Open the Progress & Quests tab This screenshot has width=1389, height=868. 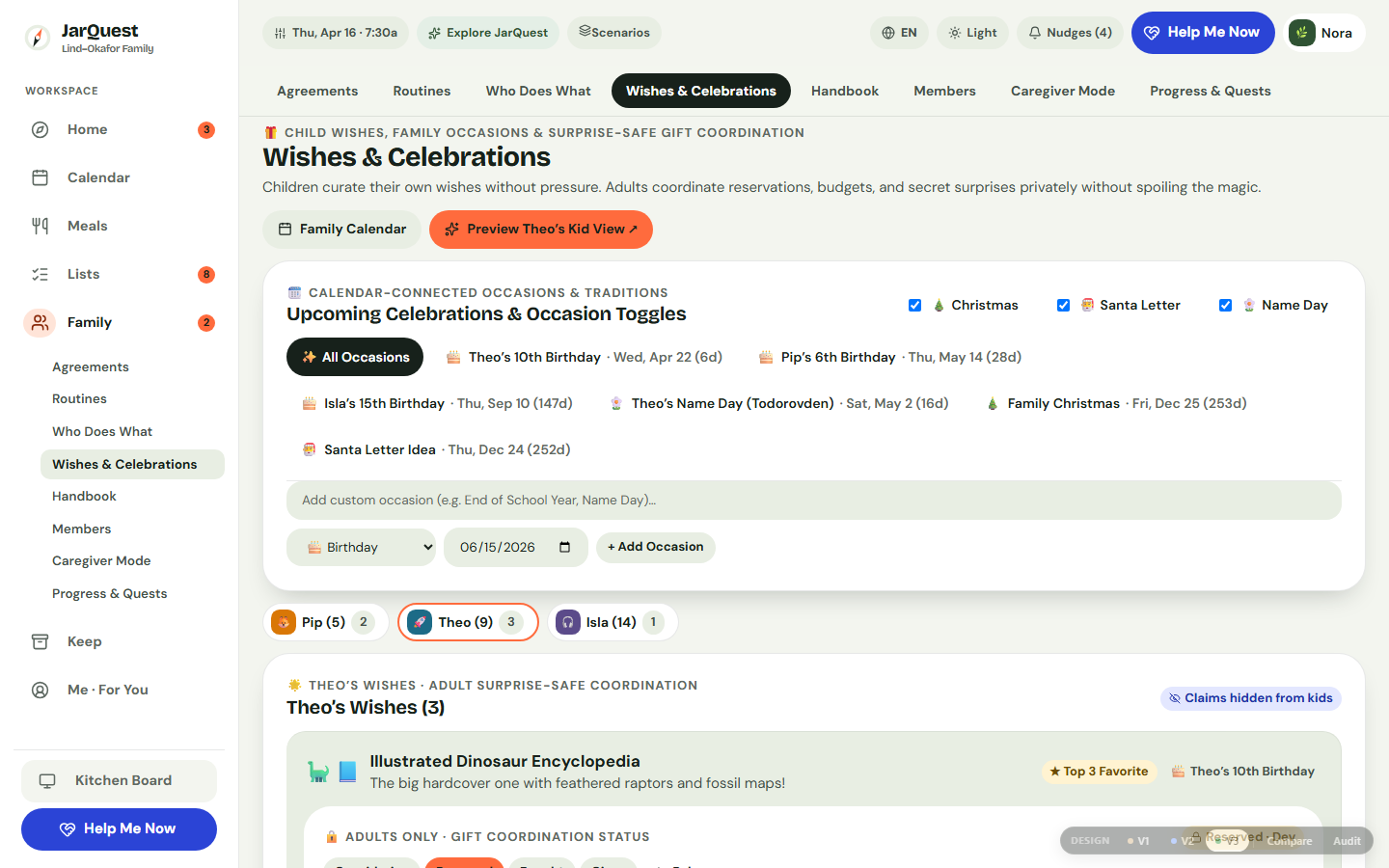coord(1210,91)
